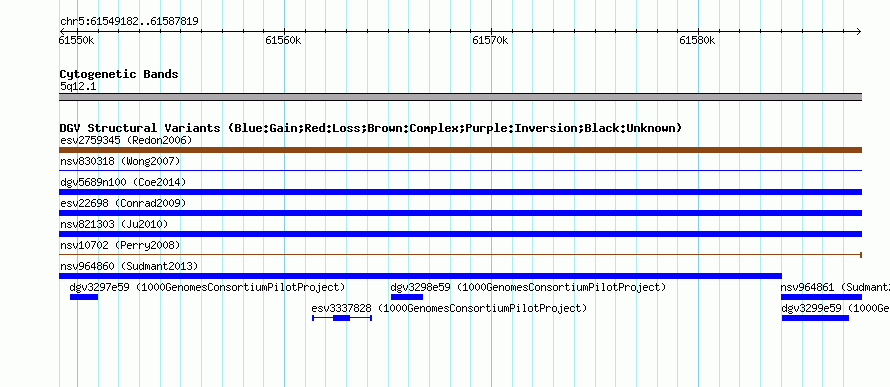The height and width of the screenshot is (387, 890).
Task: Select the nsv830318 (Wong2007) label
Action: [x=120, y=162]
